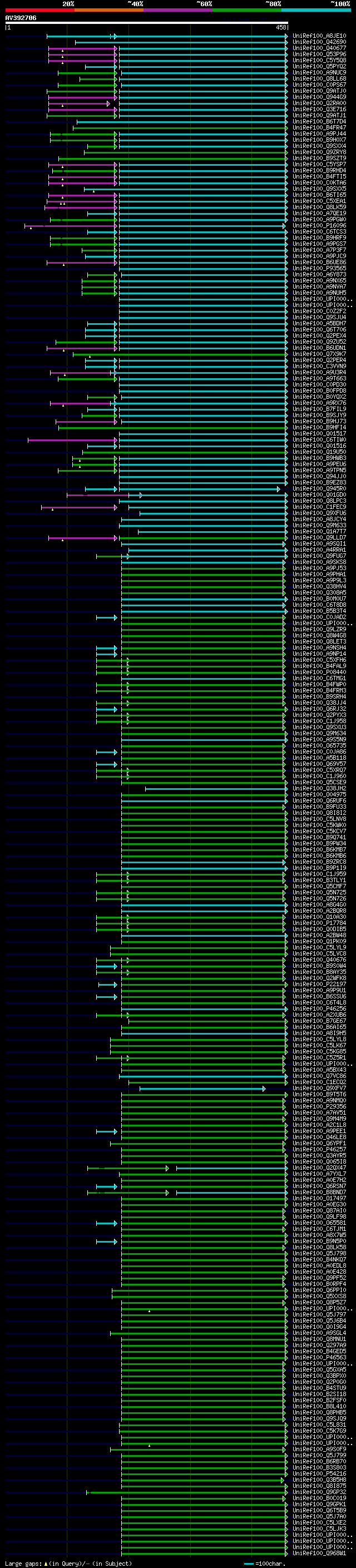The image size is (356, 1568).
Task: Open hit UniRef100_P16096
Action: [x=319, y=225]
